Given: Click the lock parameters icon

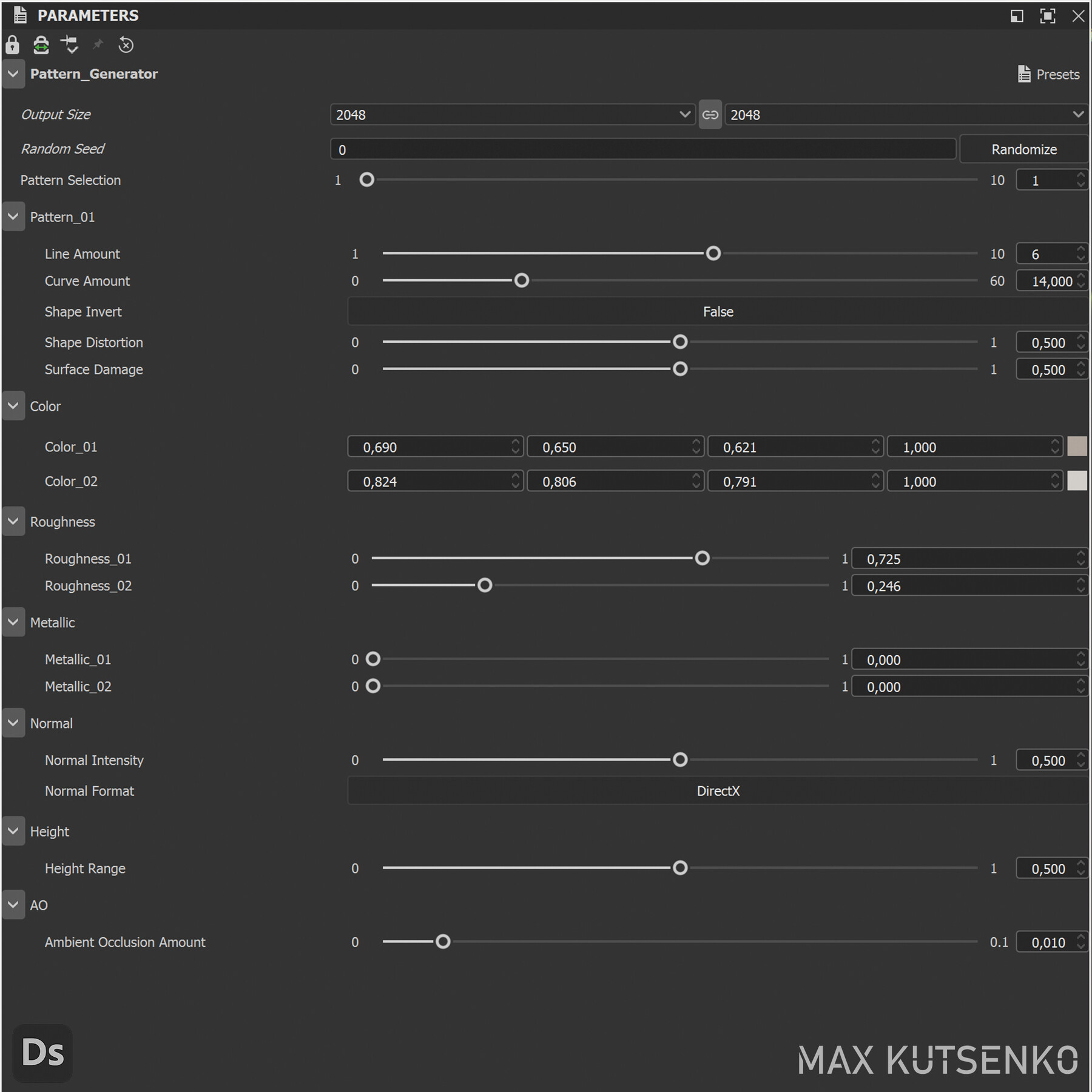Looking at the screenshot, I should (12, 45).
